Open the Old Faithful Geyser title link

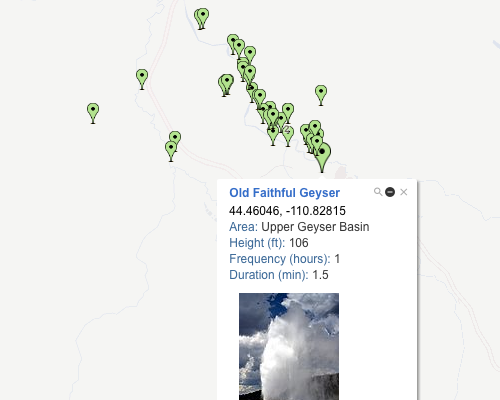tap(284, 193)
